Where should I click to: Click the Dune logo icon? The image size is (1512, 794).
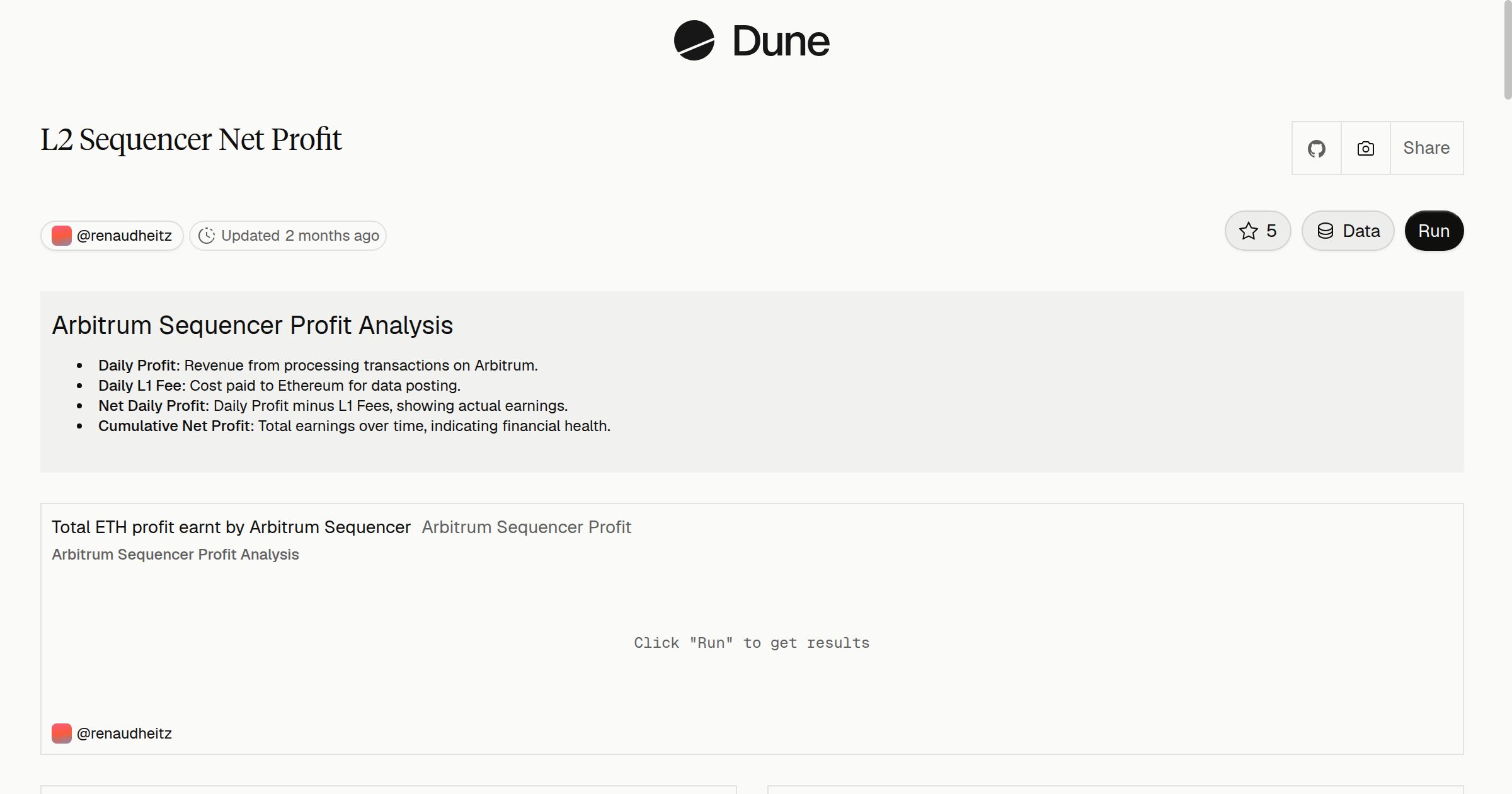694,40
